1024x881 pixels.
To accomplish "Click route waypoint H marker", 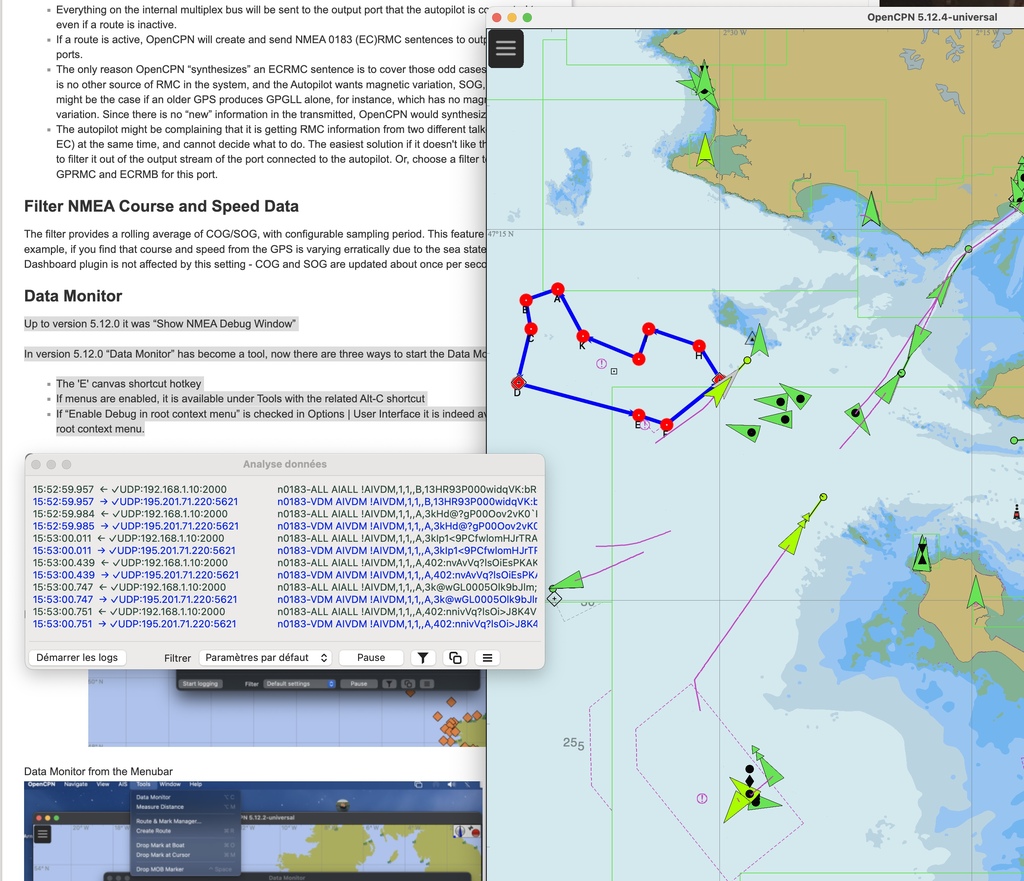I will (699, 345).
